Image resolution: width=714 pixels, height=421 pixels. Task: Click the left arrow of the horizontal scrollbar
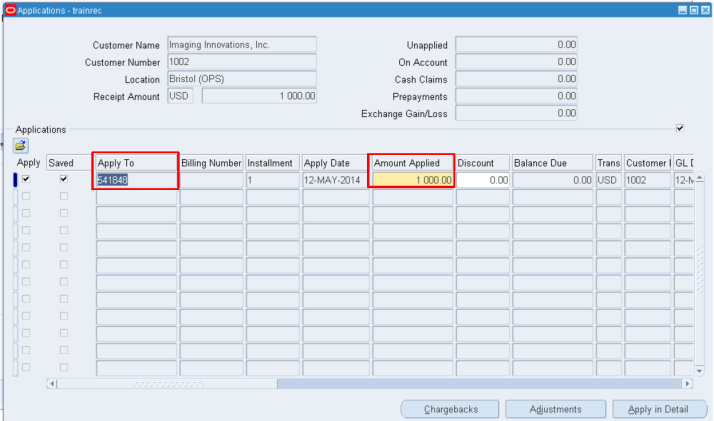pyautogui.click(x=53, y=383)
